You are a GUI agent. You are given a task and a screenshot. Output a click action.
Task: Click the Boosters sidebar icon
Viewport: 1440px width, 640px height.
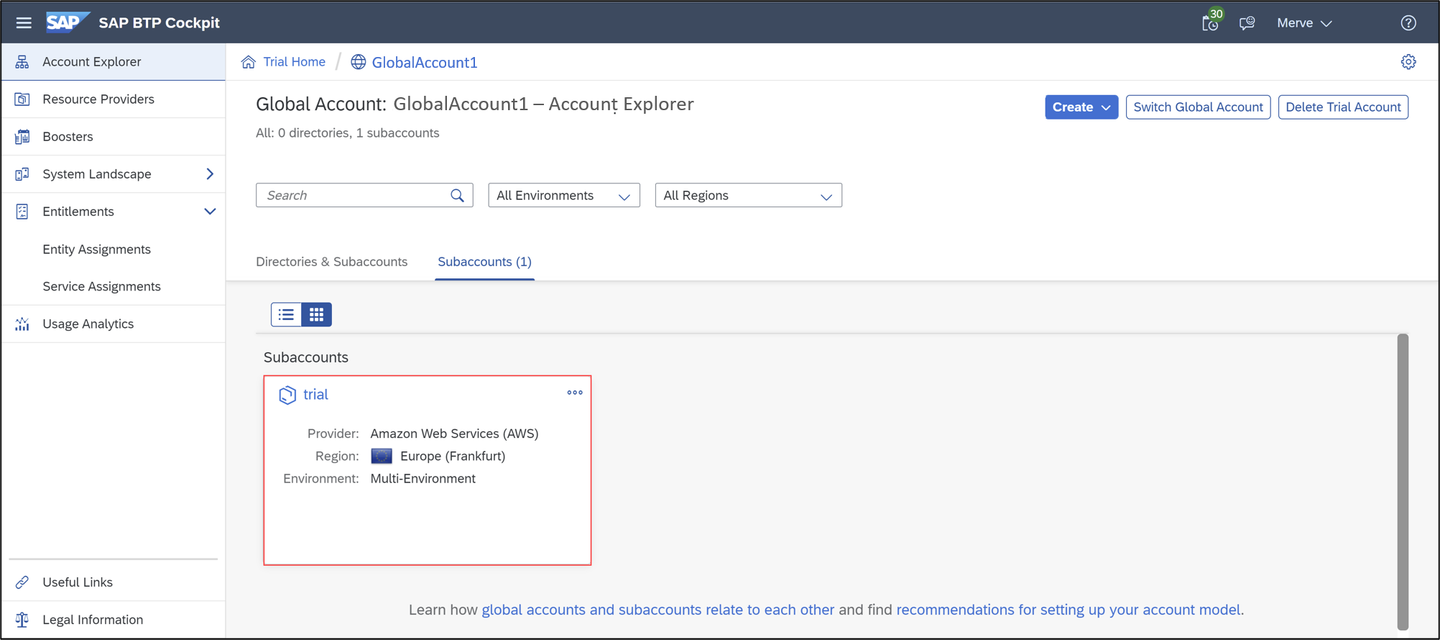(22, 137)
